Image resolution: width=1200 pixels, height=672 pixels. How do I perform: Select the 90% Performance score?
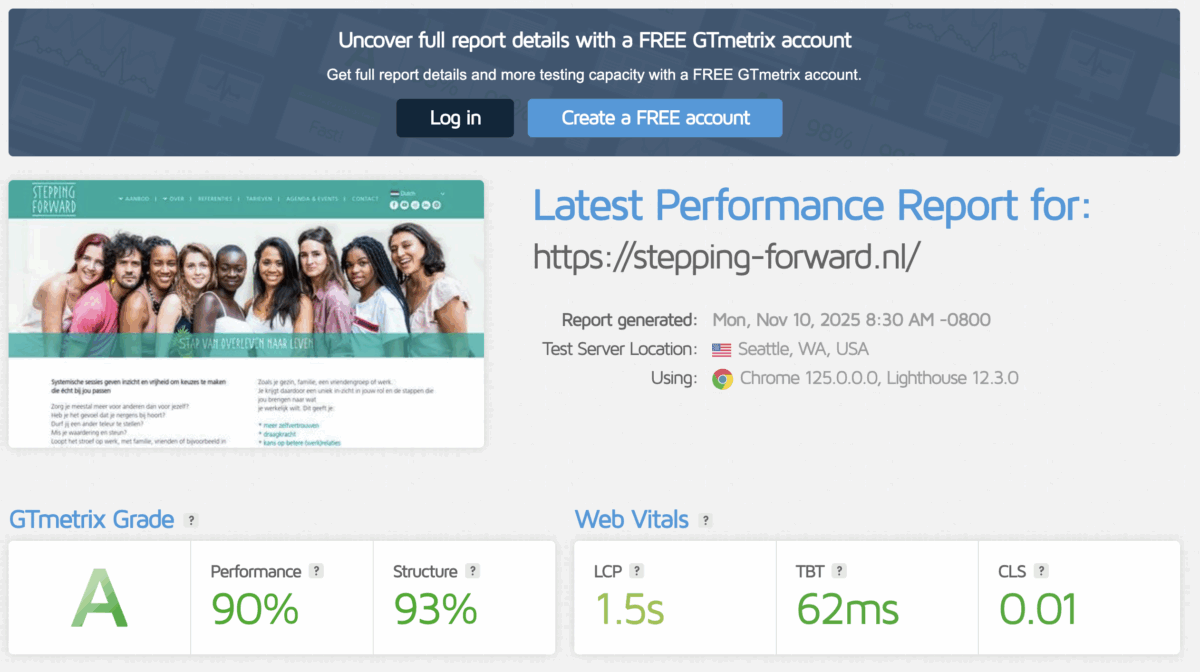coord(255,608)
